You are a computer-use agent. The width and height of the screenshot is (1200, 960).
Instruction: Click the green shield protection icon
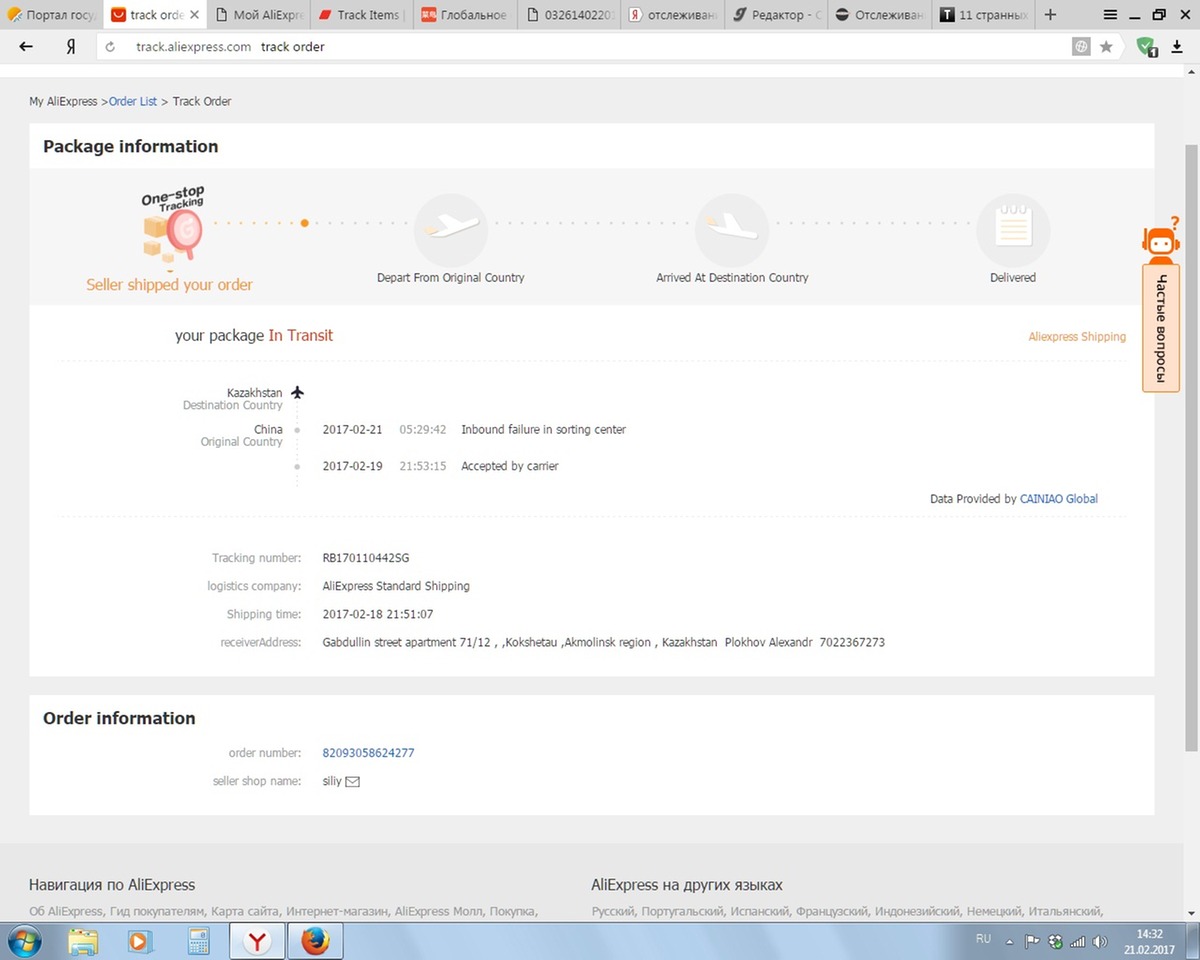point(1146,46)
